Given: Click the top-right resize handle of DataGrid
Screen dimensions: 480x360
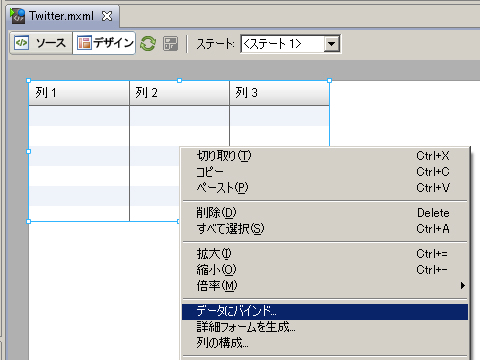Looking at the screenshot, I should point(330,80).
